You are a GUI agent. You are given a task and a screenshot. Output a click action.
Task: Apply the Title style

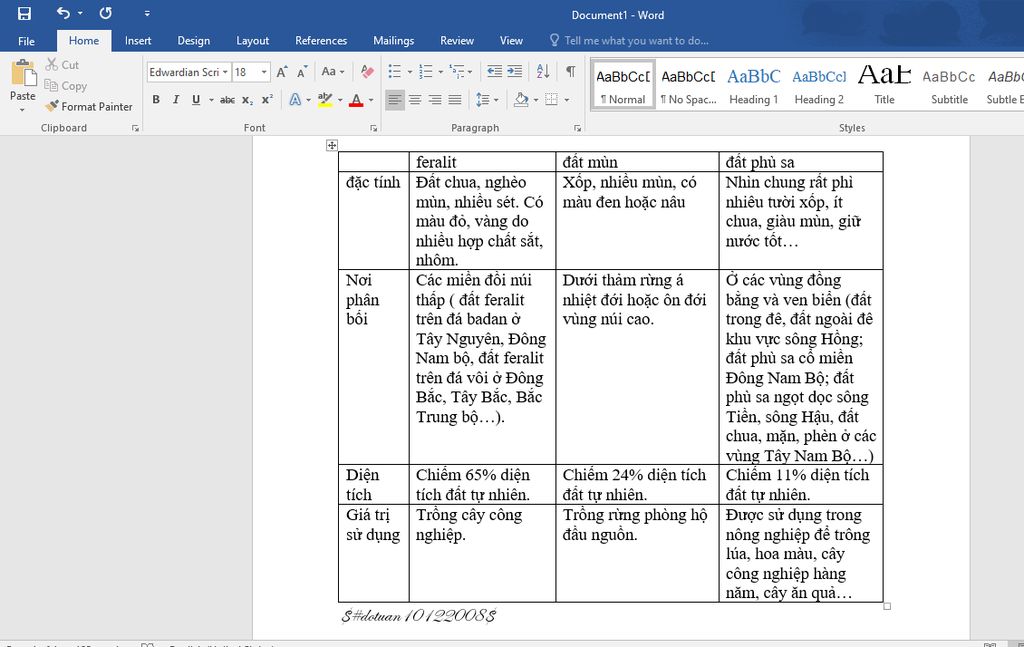coord(884,85)
